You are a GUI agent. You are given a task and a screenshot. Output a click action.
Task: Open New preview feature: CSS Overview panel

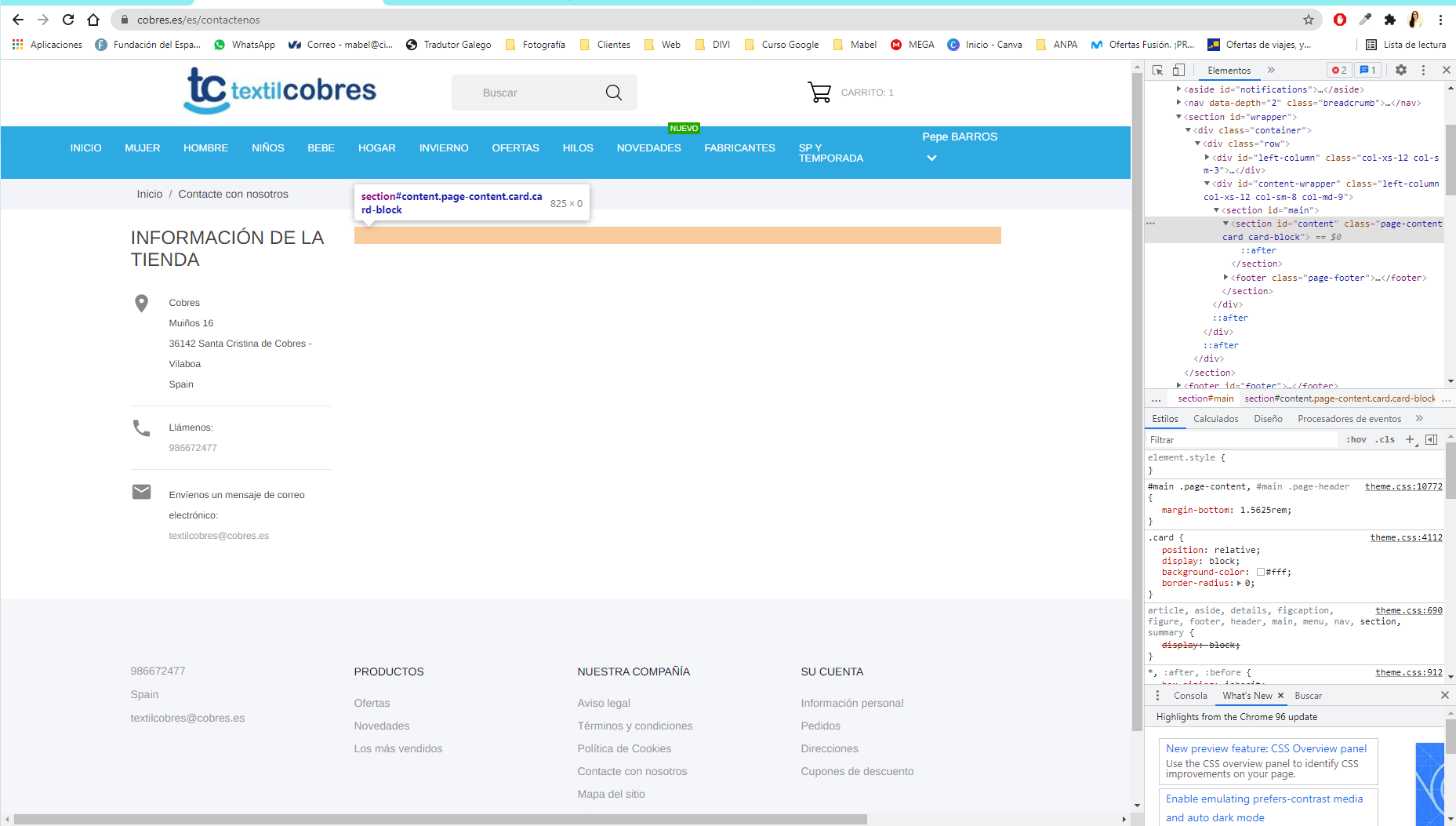[x=1266, y=748]
